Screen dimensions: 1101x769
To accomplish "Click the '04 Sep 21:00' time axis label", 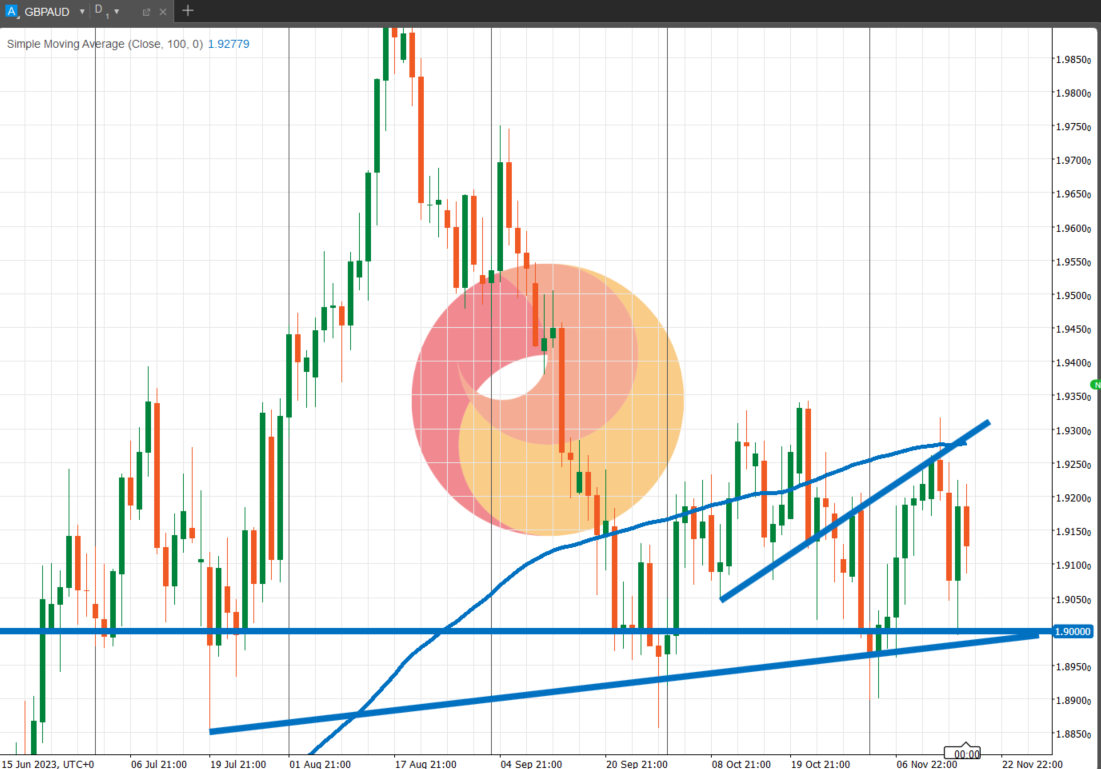I will tap(531, 763).
